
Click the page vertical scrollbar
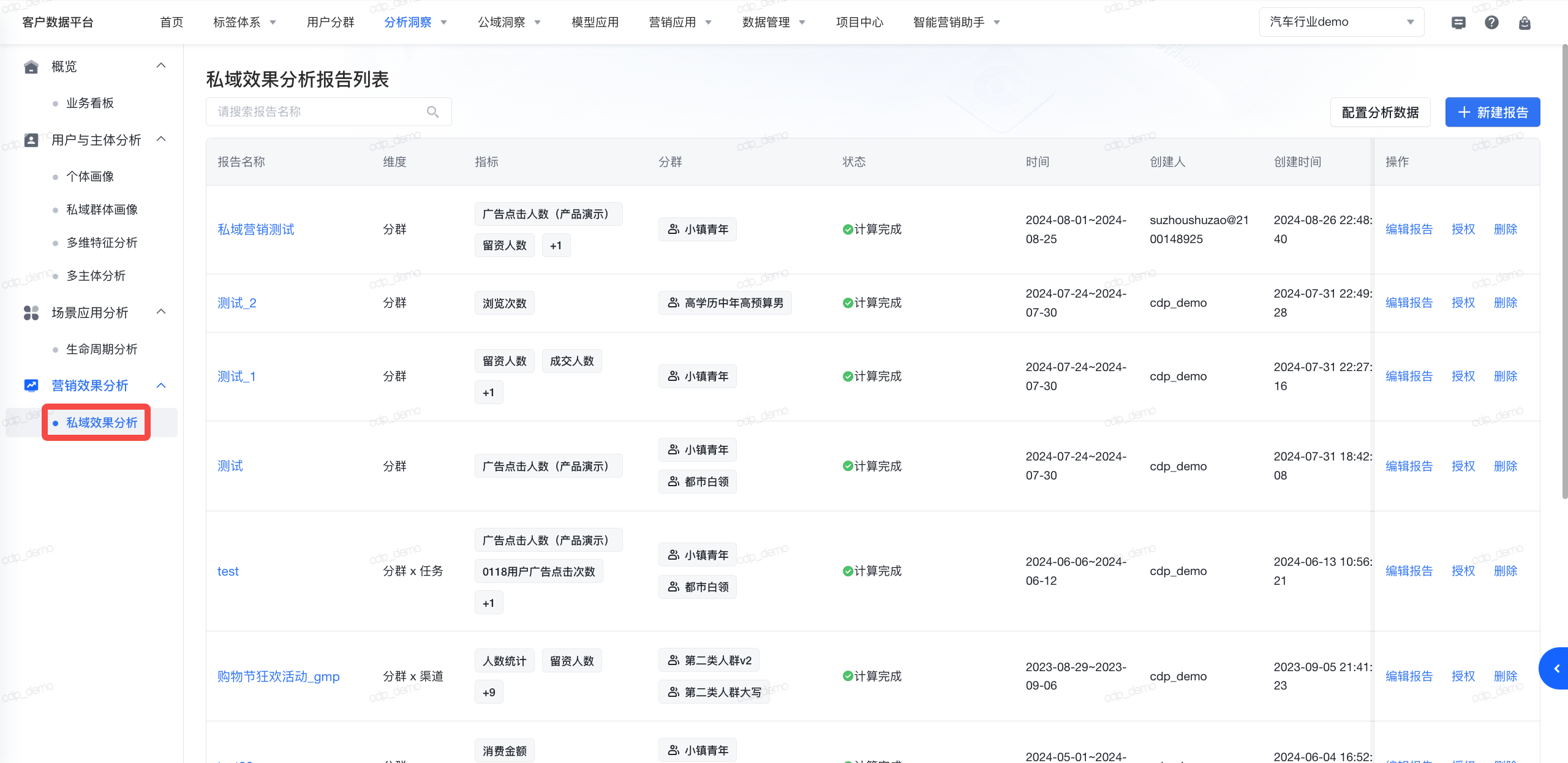point(1564,272)
